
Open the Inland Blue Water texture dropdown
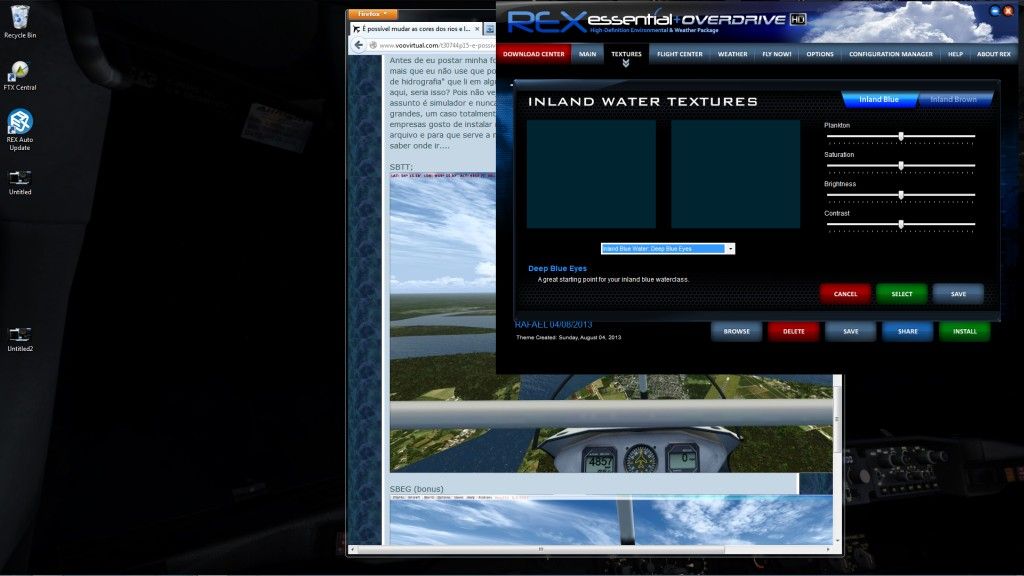point(667,249)
